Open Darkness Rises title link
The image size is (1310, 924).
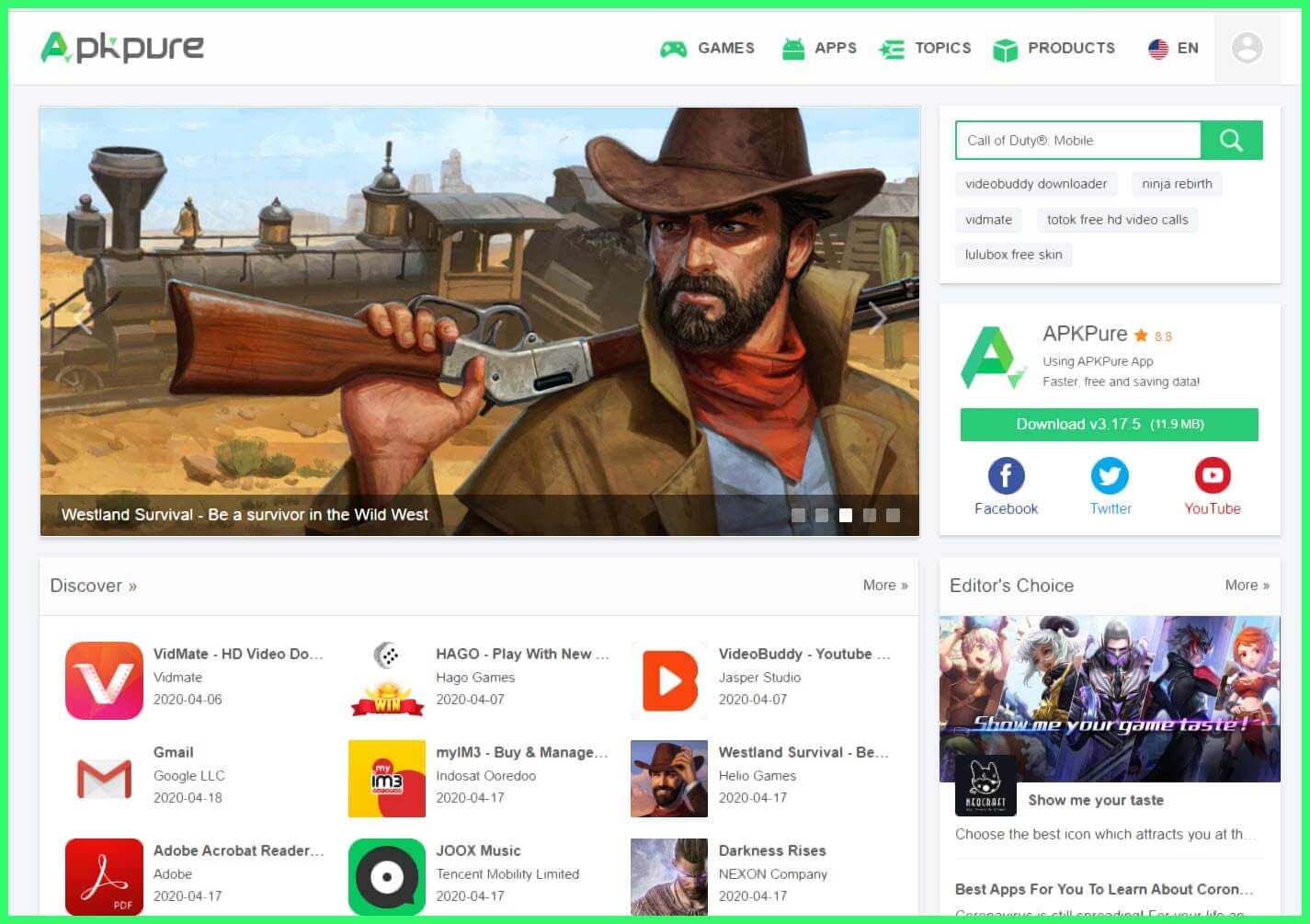772,850
